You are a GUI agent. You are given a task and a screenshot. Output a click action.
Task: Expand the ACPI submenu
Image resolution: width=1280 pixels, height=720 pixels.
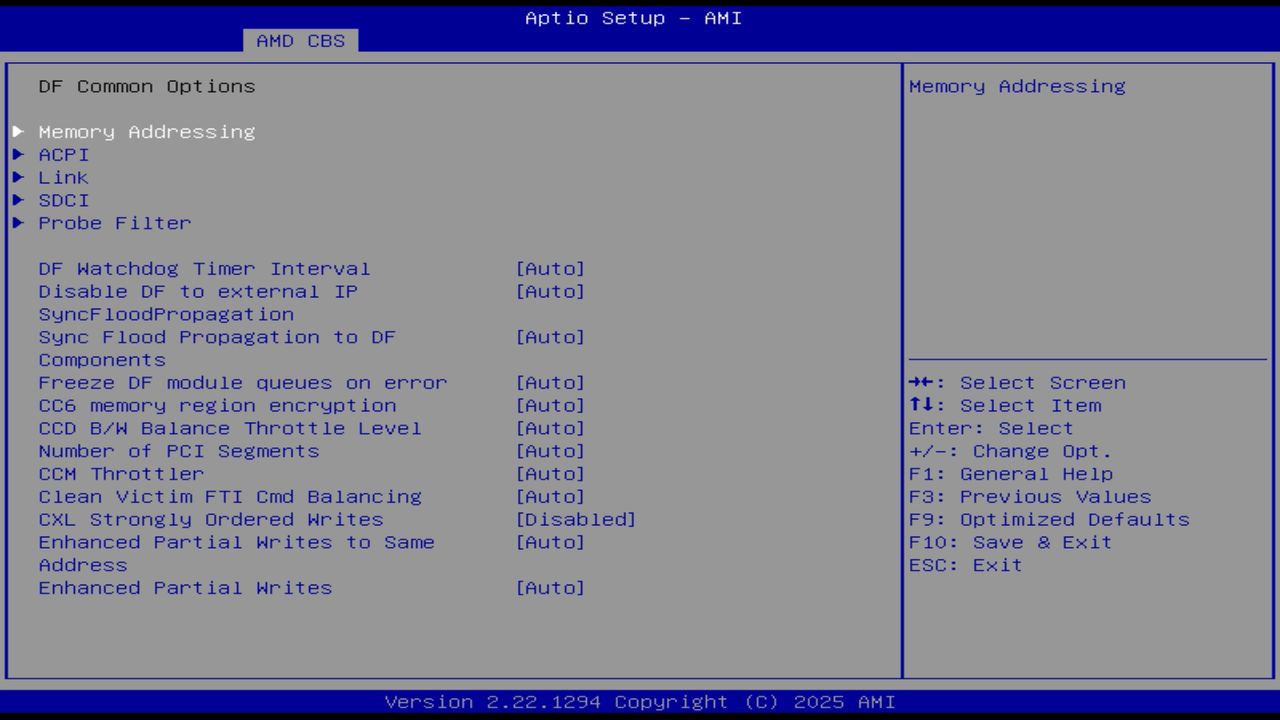(x=63, y=154)
